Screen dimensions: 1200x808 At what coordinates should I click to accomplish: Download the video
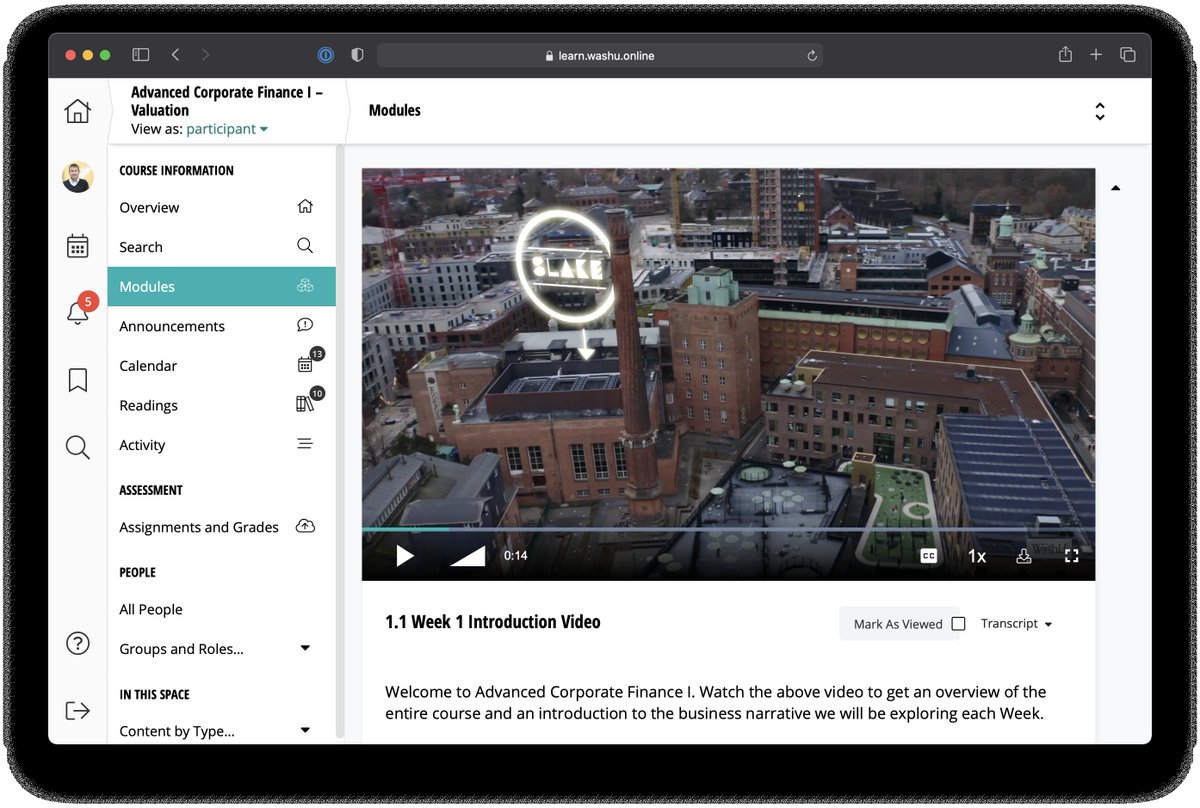pyautogui.click(x=1024, y=556)
